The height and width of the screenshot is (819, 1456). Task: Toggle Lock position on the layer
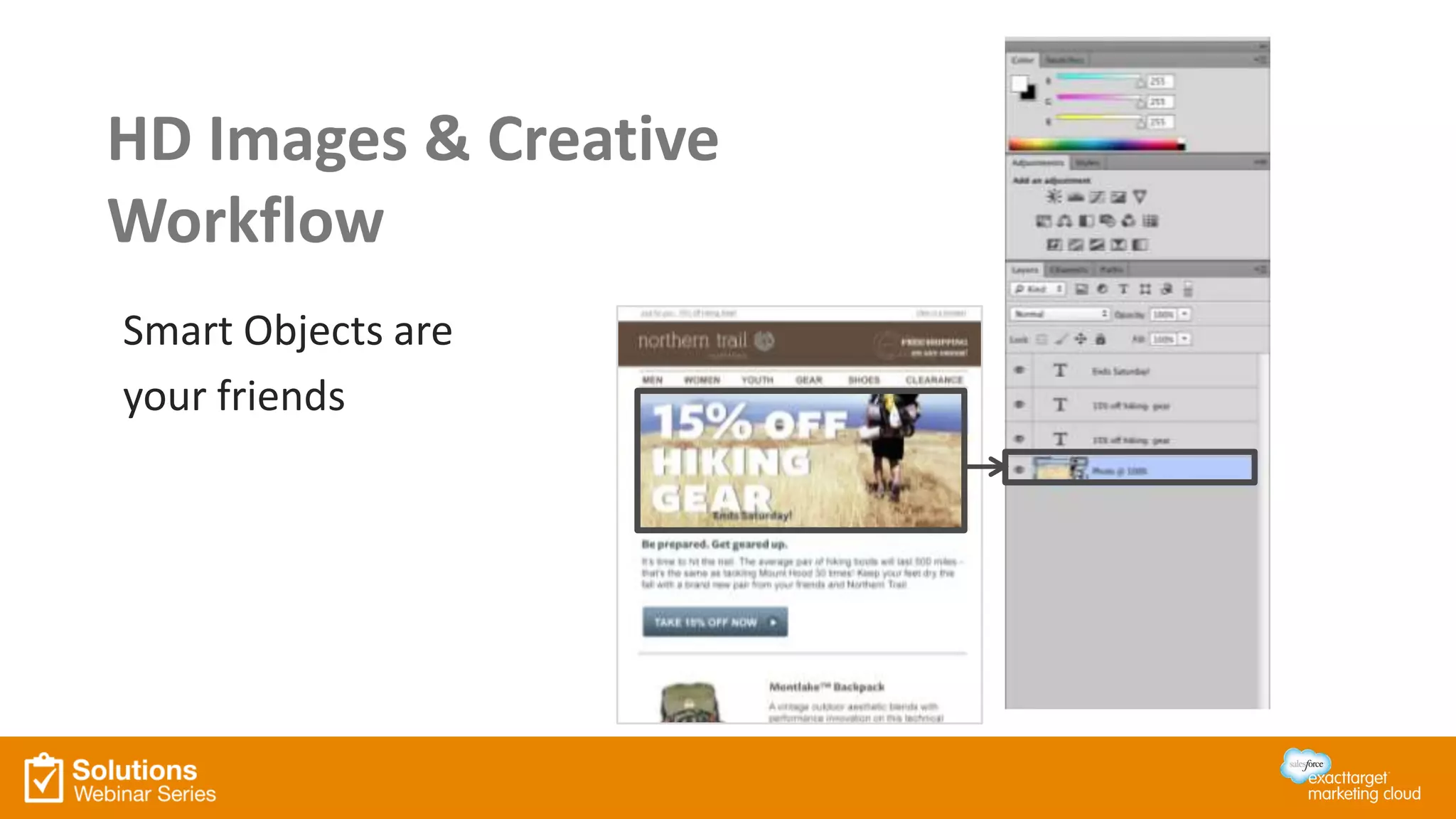[x=1081, y=340]
